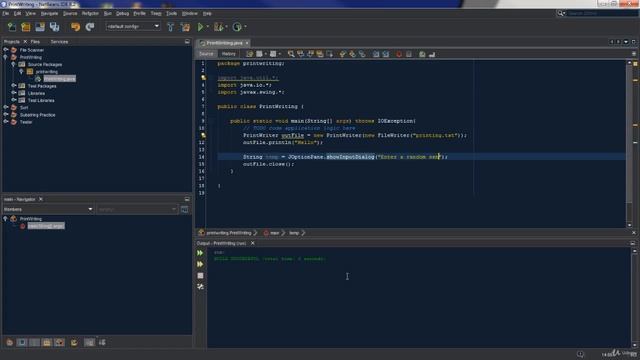Click the New File toolbar icon
This screenshot has width=640, height=360.
[x=12, y=27]
